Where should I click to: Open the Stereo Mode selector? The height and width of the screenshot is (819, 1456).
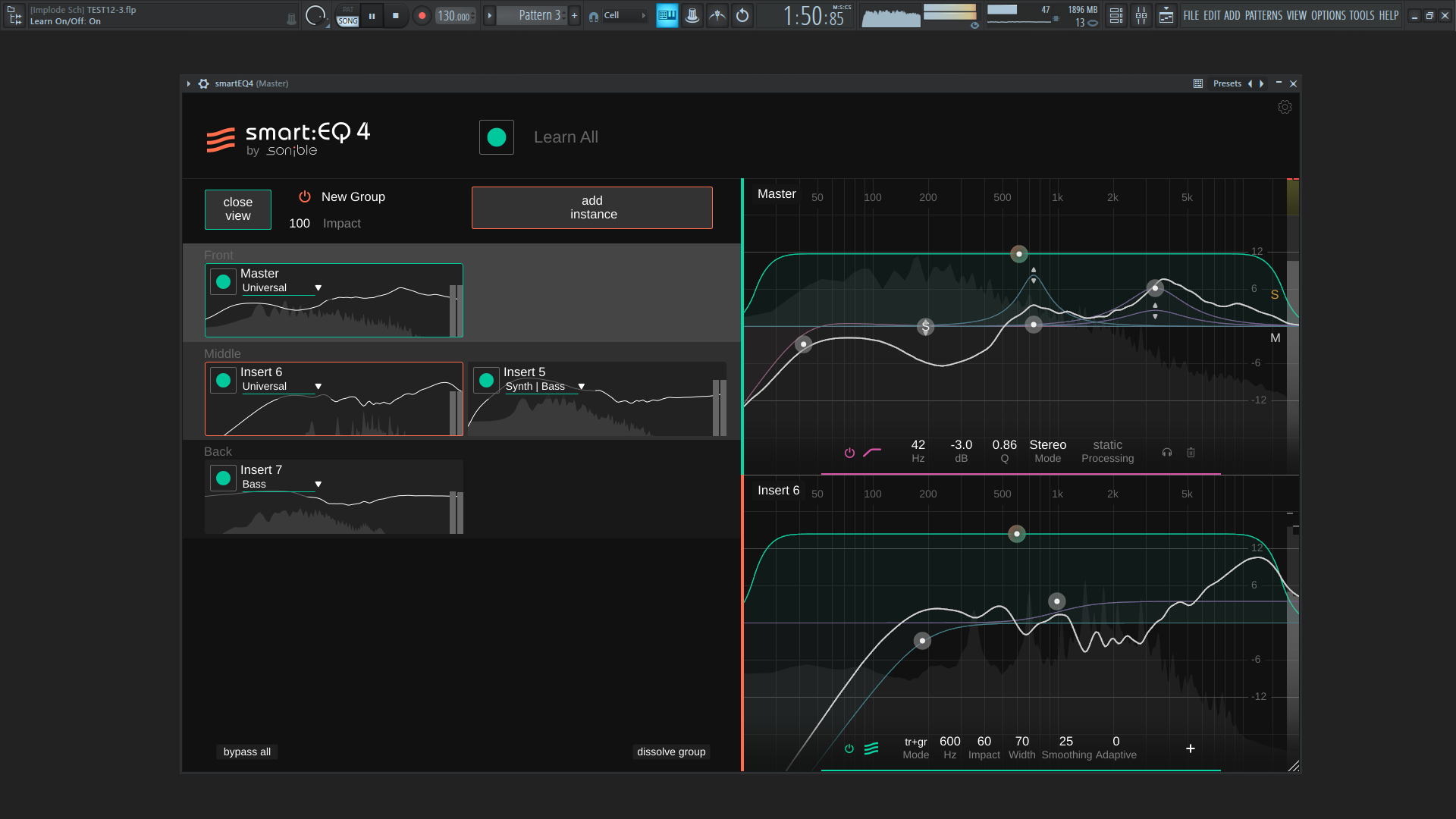pos(1048,445)
